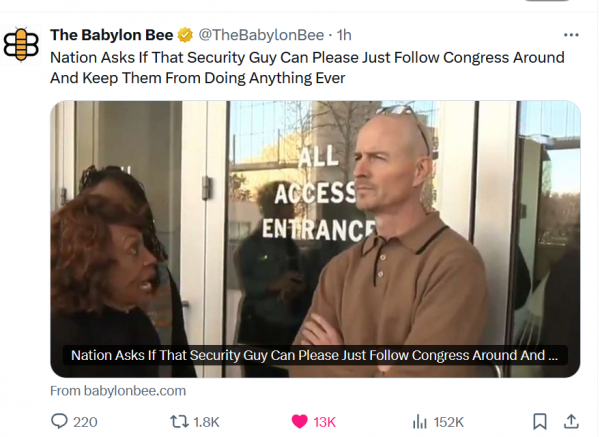The width and height of the screenshot is (600, 437).
Task: Share post using the upload arrow icon
Action: coord(571,421)
